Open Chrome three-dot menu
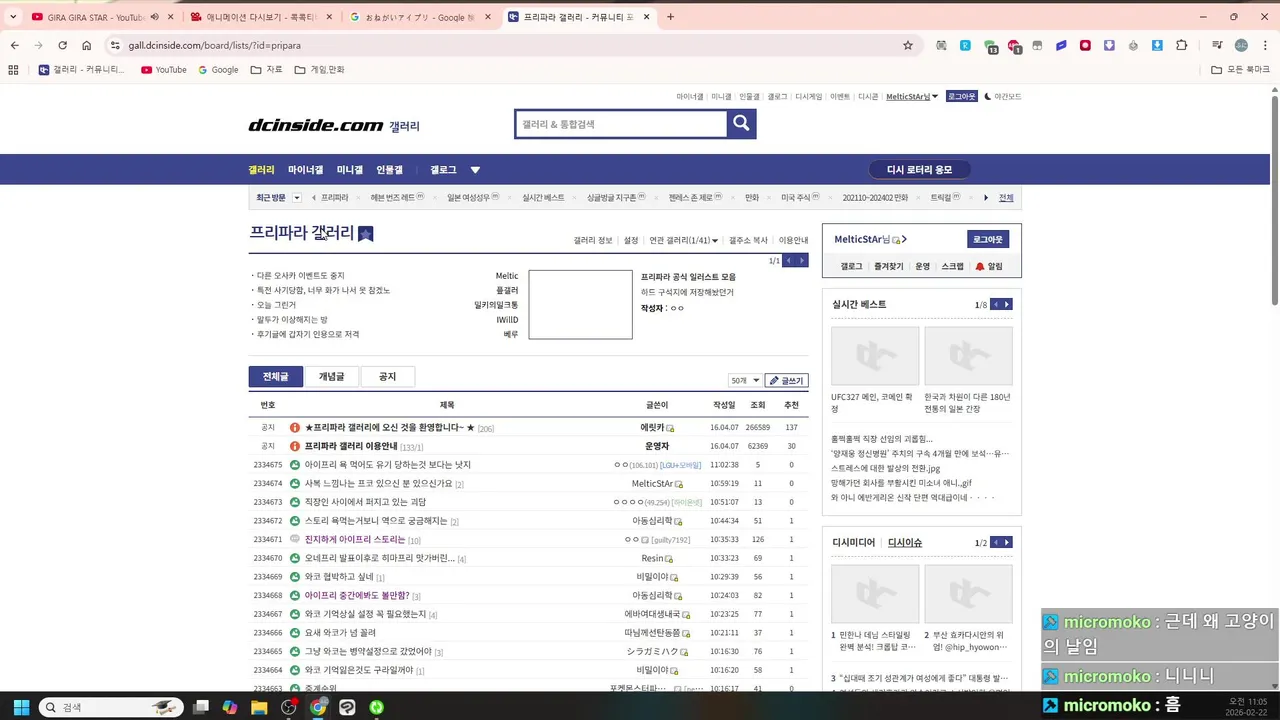1280x720 pixels. coord(1264,45)
